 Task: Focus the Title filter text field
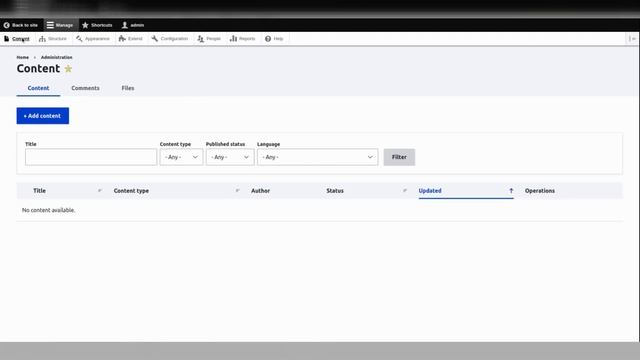(x=91, y=157)
